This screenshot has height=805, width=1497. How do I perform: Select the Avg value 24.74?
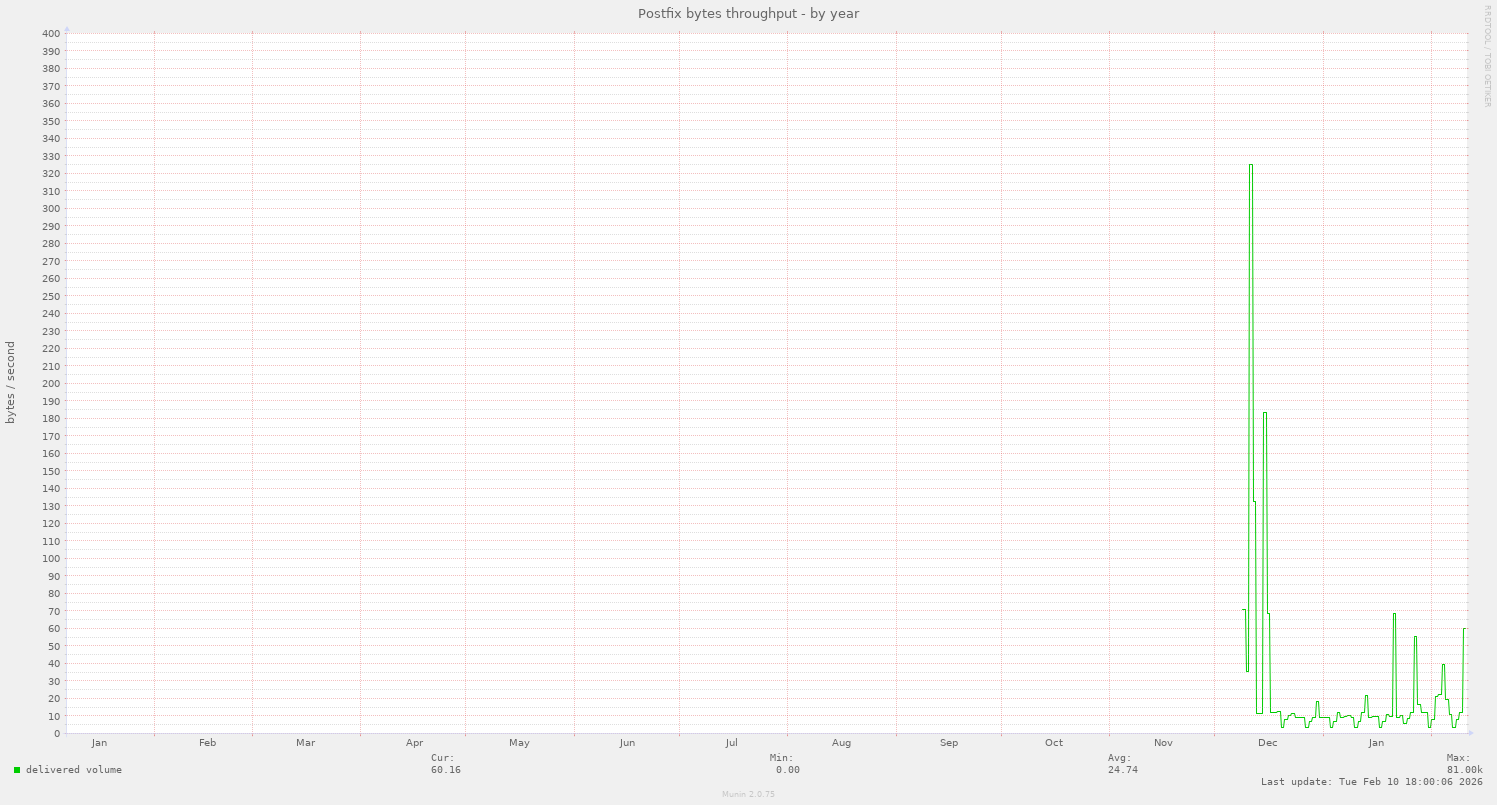(x=1120, y=770)
